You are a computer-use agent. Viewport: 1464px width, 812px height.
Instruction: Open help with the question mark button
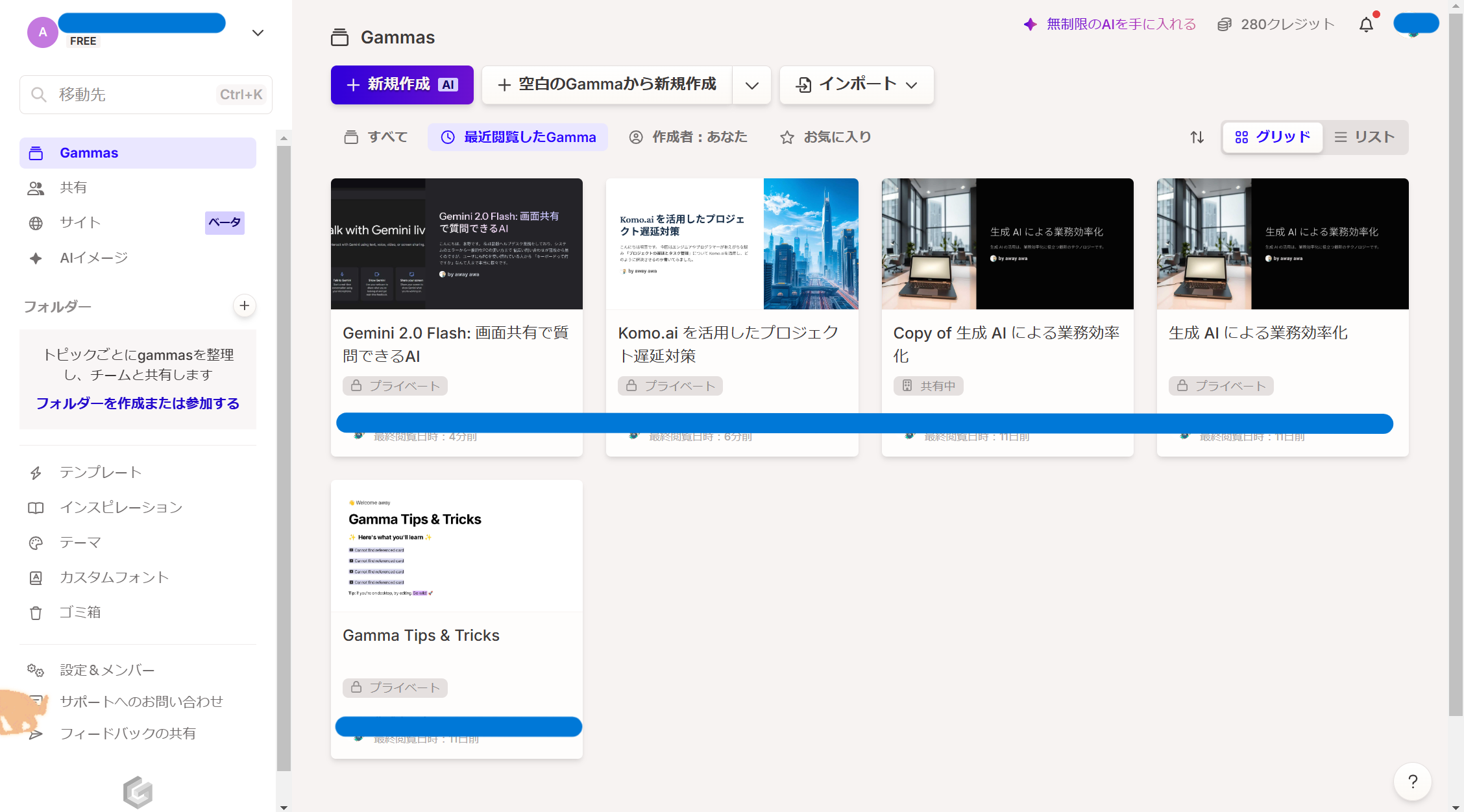coord(1412,782)
